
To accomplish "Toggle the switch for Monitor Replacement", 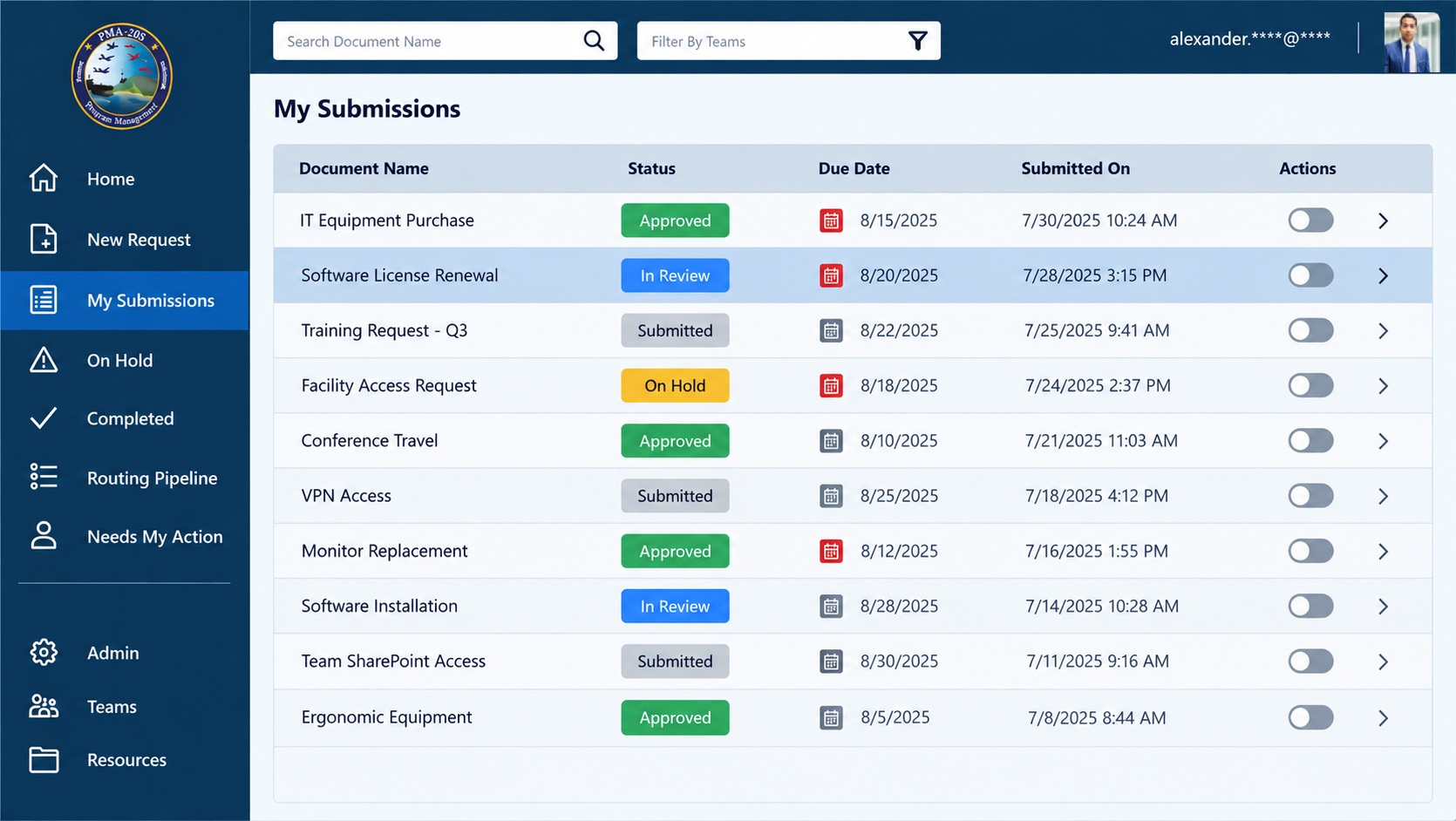I will [1310, 551].
